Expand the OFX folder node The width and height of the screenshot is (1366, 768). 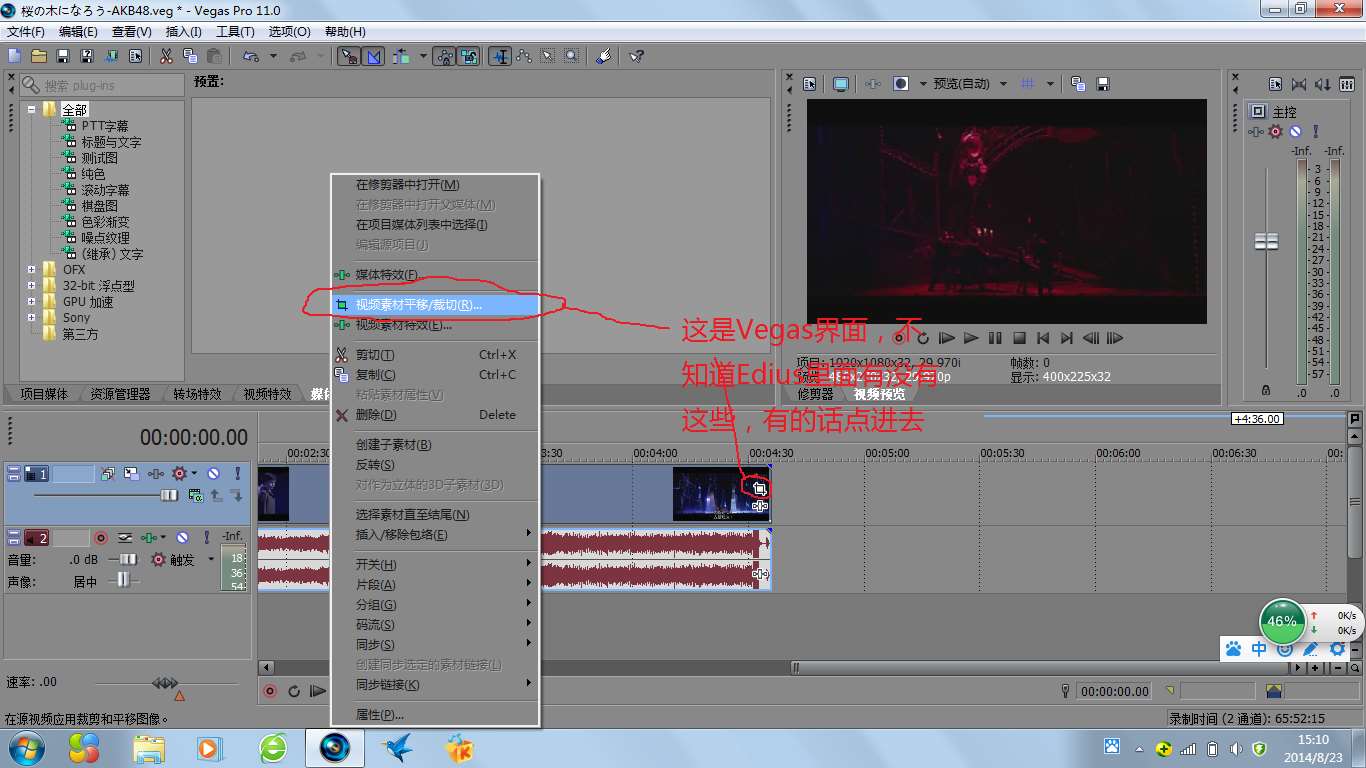tap(31, 269)
